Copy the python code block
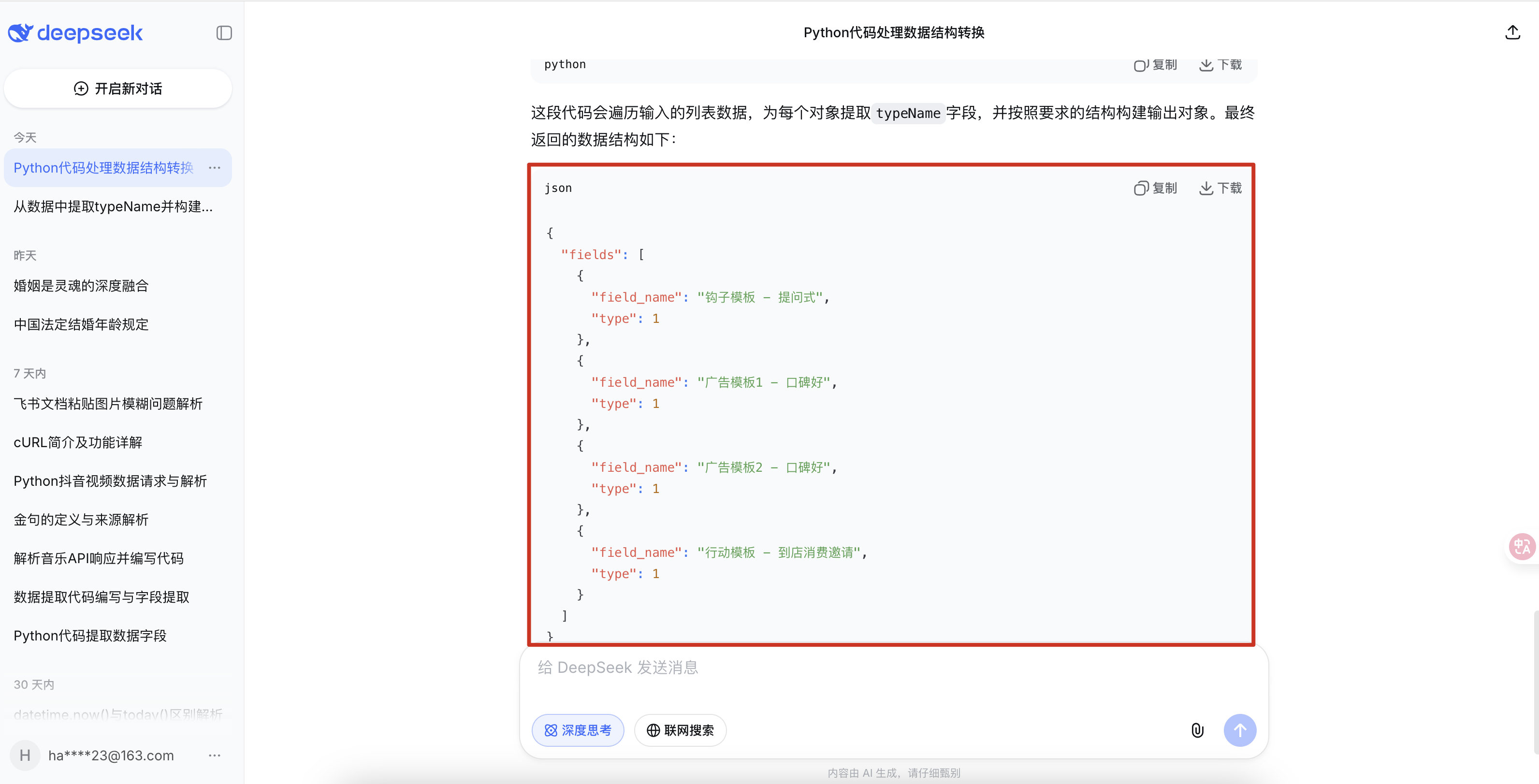 pos(1155,65)
